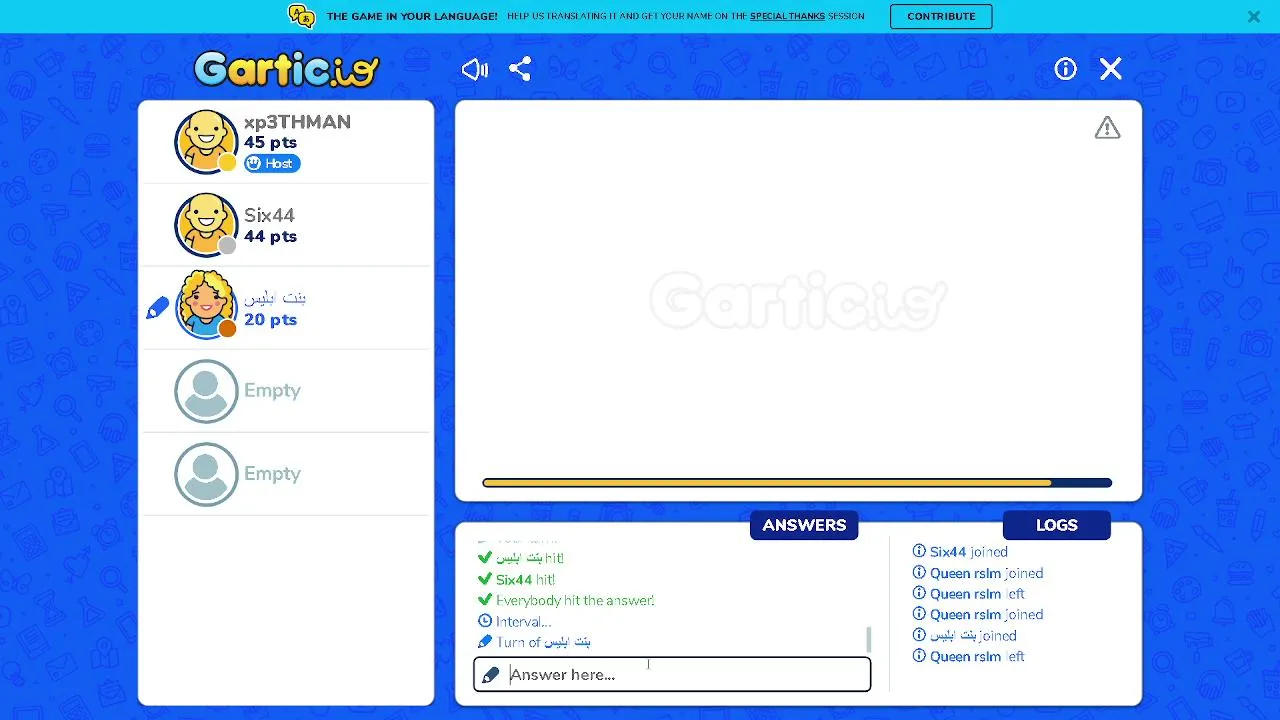Screen dimensions: 1280x720
Task: Click the answers list scrollbar
Action: [x=868, y=638]
